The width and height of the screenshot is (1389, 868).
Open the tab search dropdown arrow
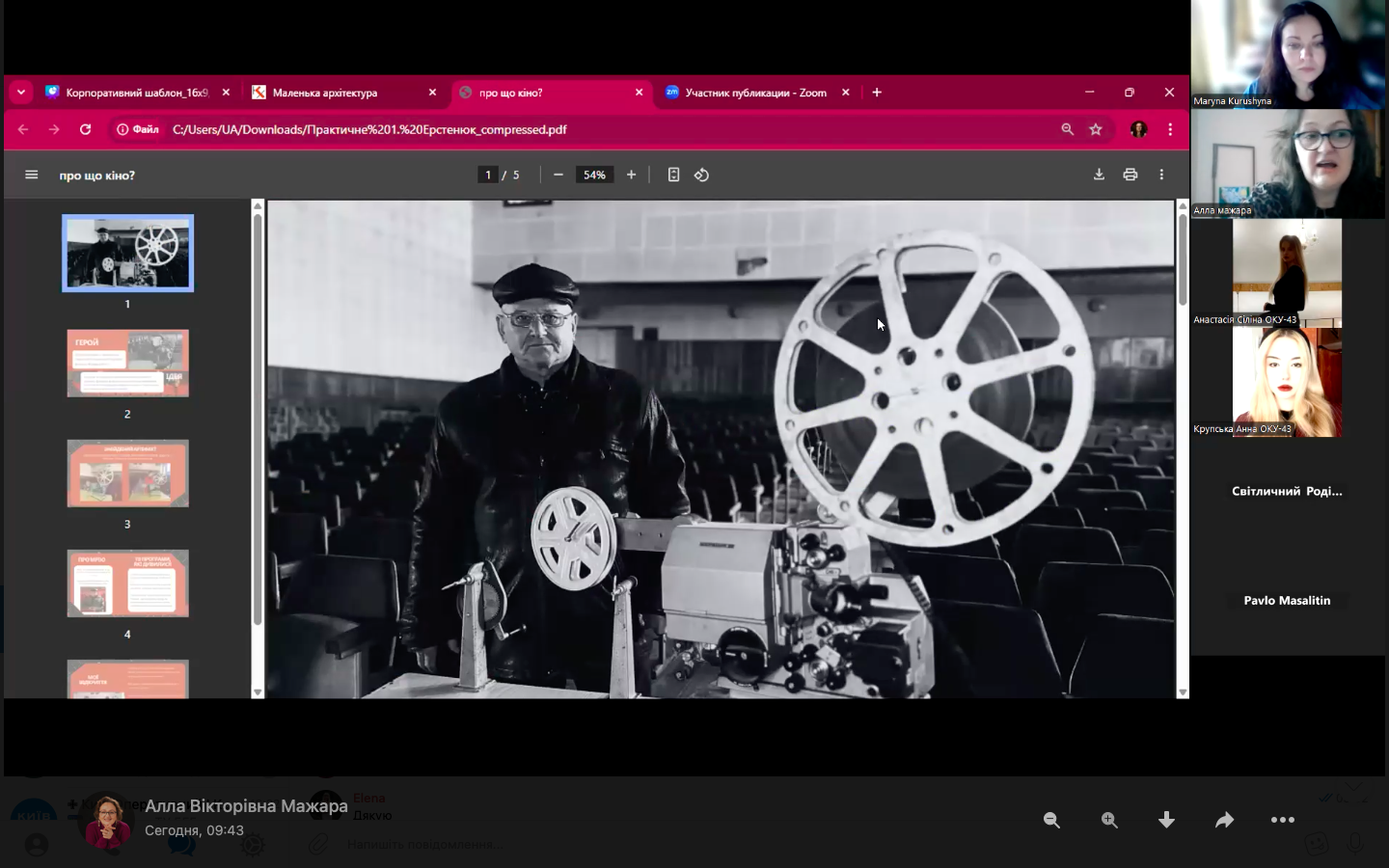tap(20, 93)
